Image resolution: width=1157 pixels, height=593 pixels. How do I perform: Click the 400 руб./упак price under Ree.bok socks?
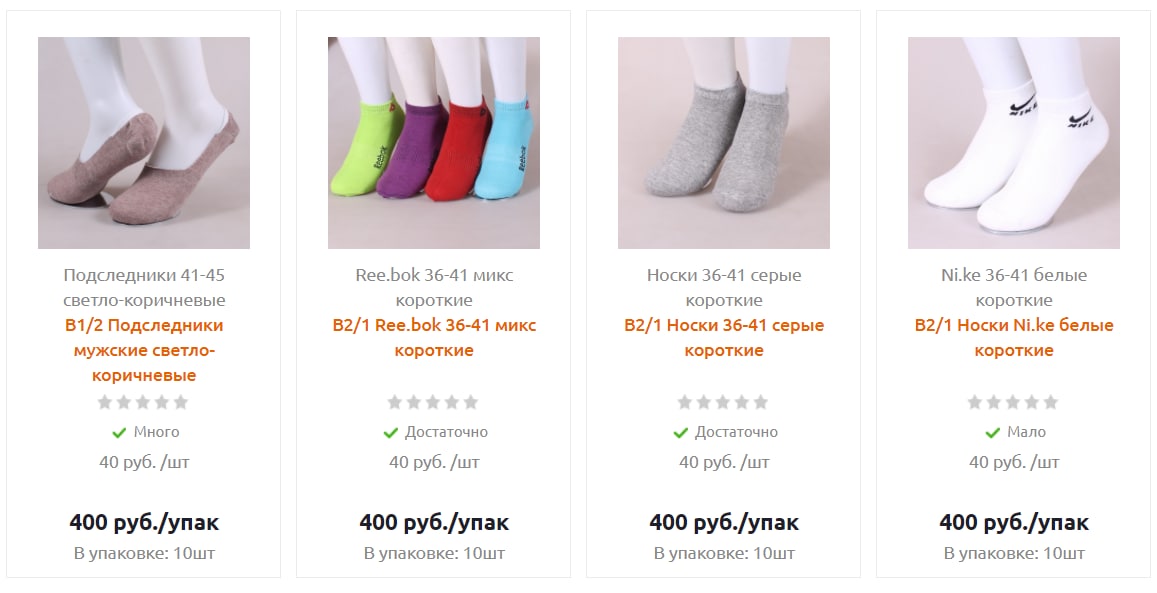tap(434, 523)
